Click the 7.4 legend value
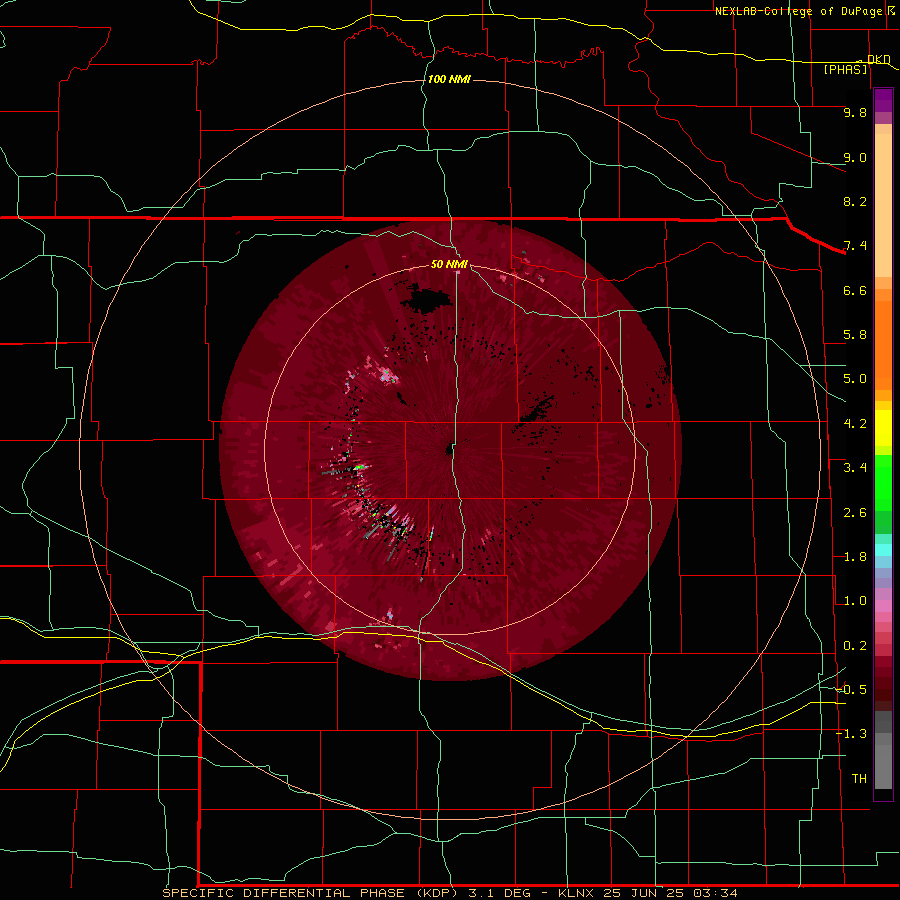Image resolution: width=900 pixels, height=900 pixels. pyautogui.click(x=855, y=246)
